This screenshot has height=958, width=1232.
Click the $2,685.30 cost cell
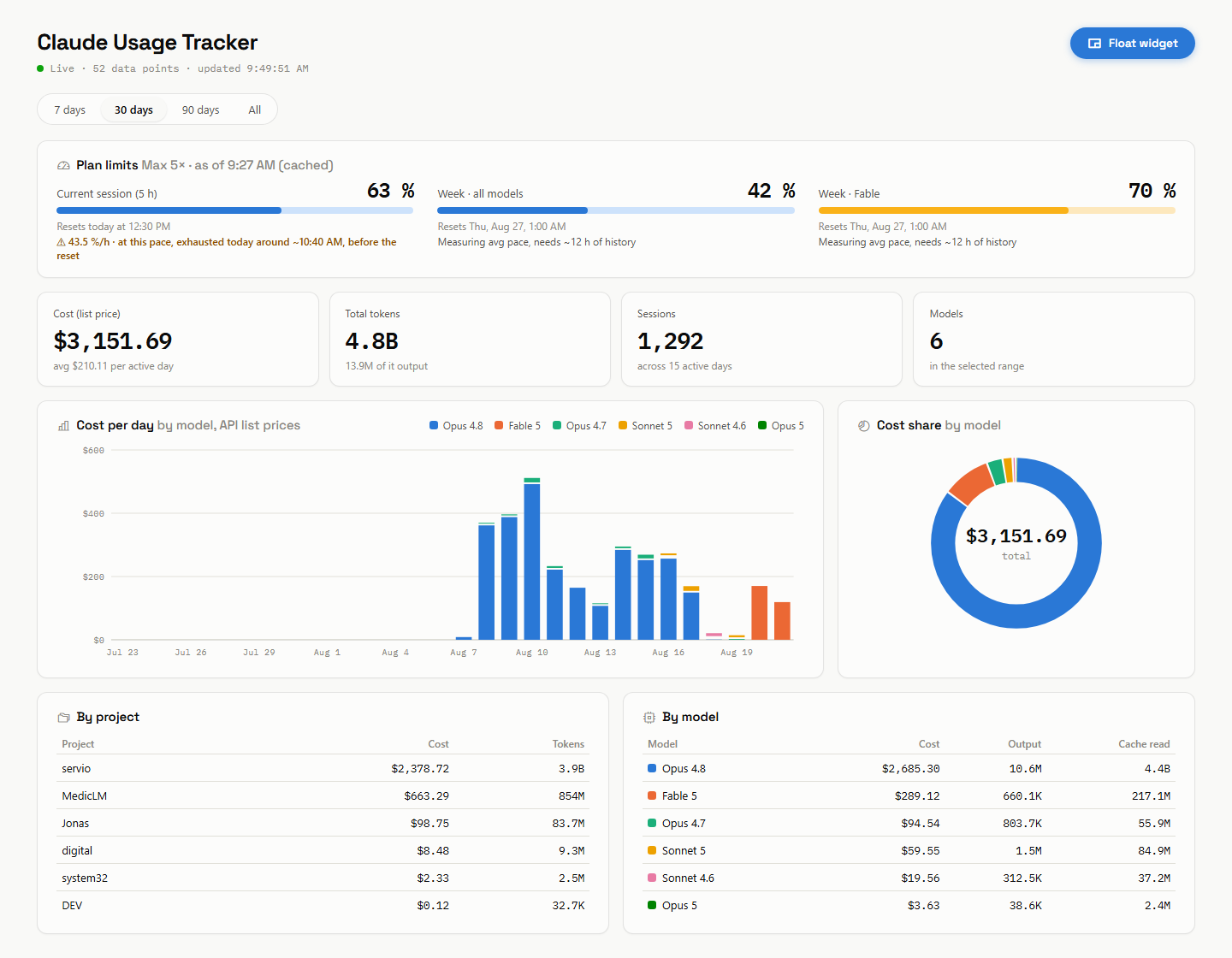(x=911, y=769)
